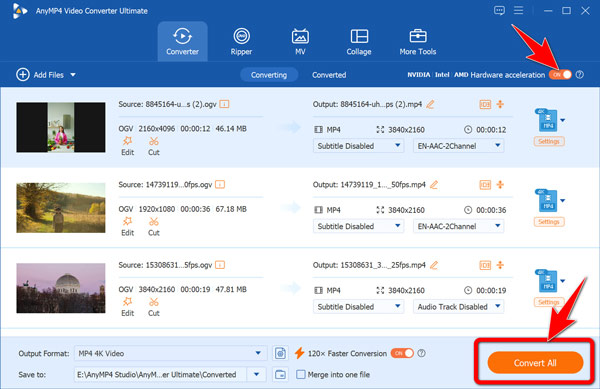Select the Converted sub-tab
Screen dimensions: 600x389
coord(329,75)
